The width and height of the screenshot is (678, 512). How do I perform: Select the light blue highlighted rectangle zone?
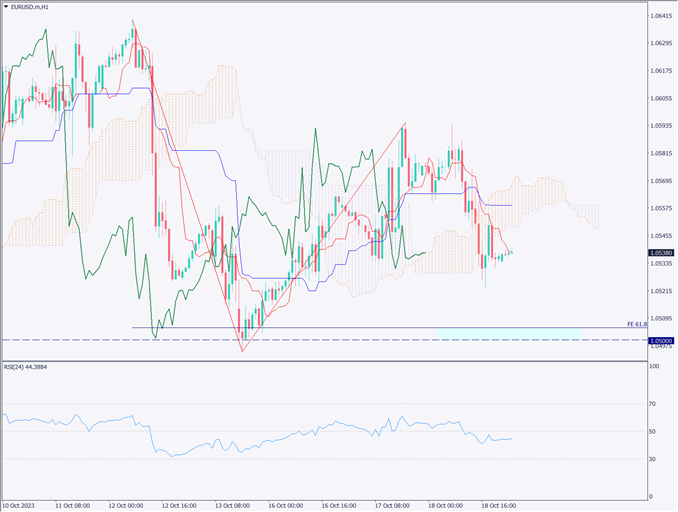509,332
